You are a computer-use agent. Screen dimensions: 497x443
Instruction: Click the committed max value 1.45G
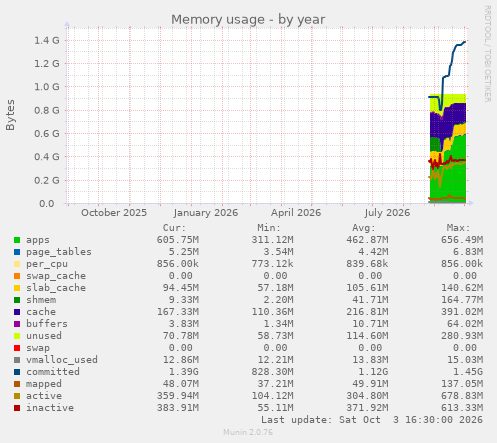coord(468,372)
